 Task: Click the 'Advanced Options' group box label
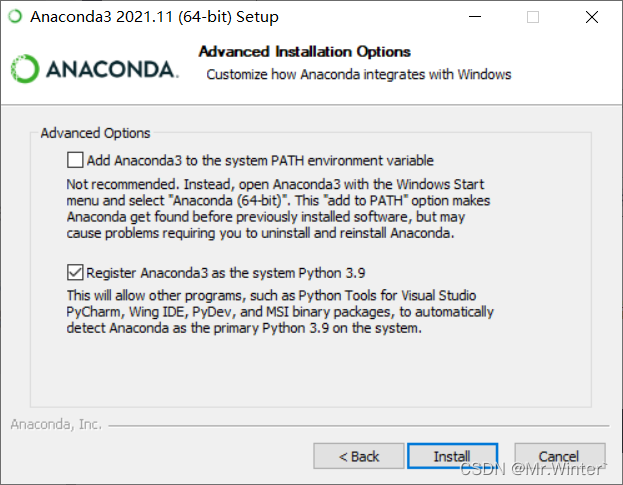(95, 133)
